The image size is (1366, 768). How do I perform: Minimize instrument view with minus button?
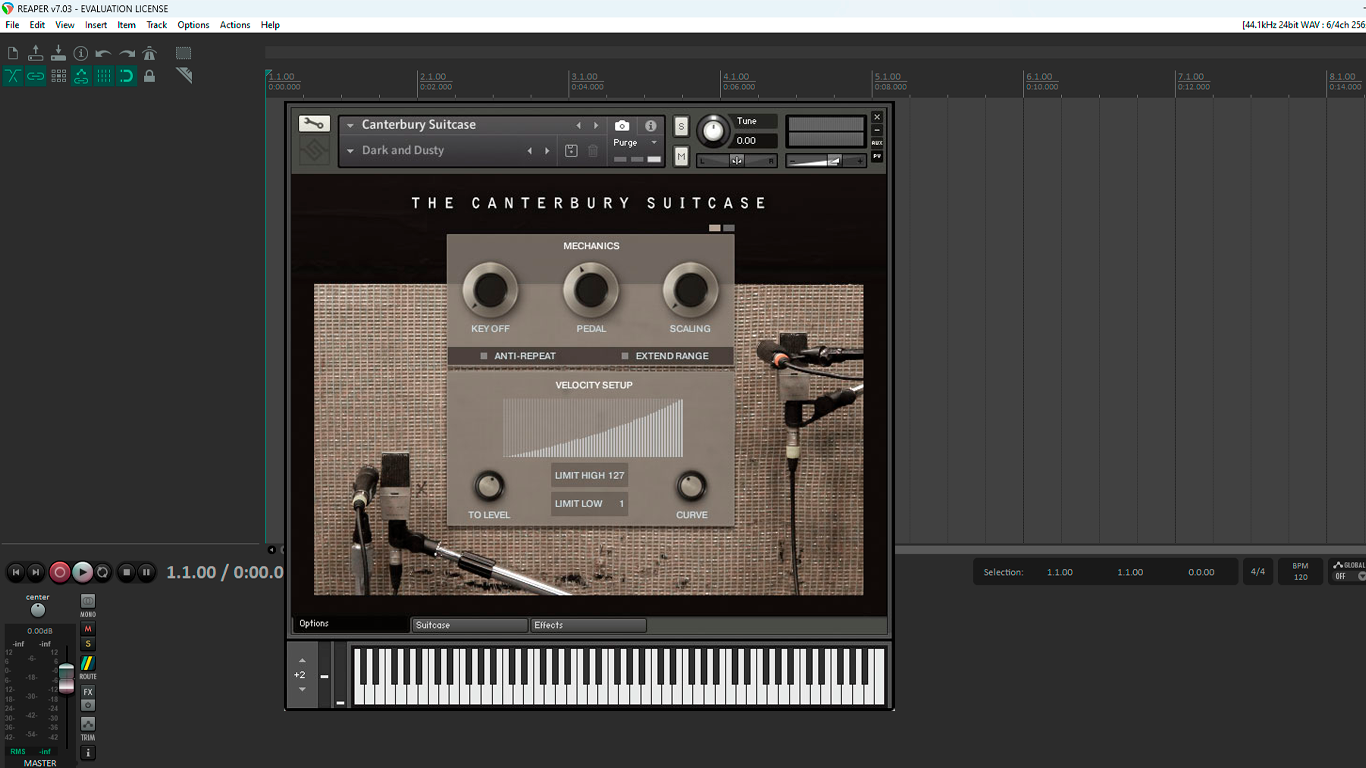(x=877, y=130)
